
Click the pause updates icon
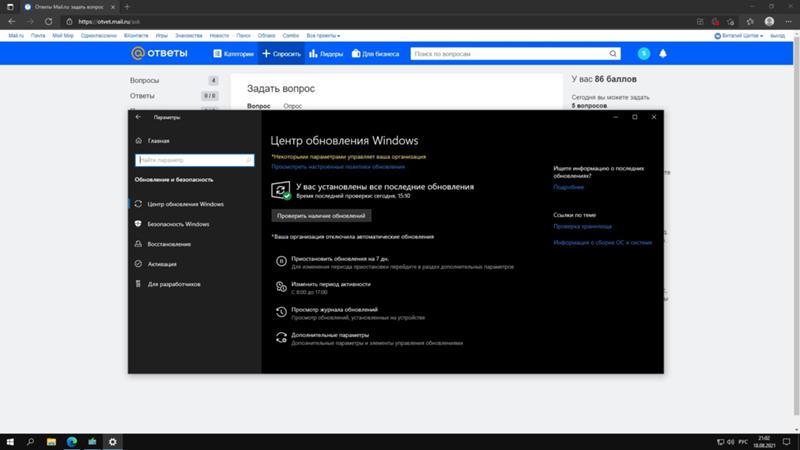point(281,261)
